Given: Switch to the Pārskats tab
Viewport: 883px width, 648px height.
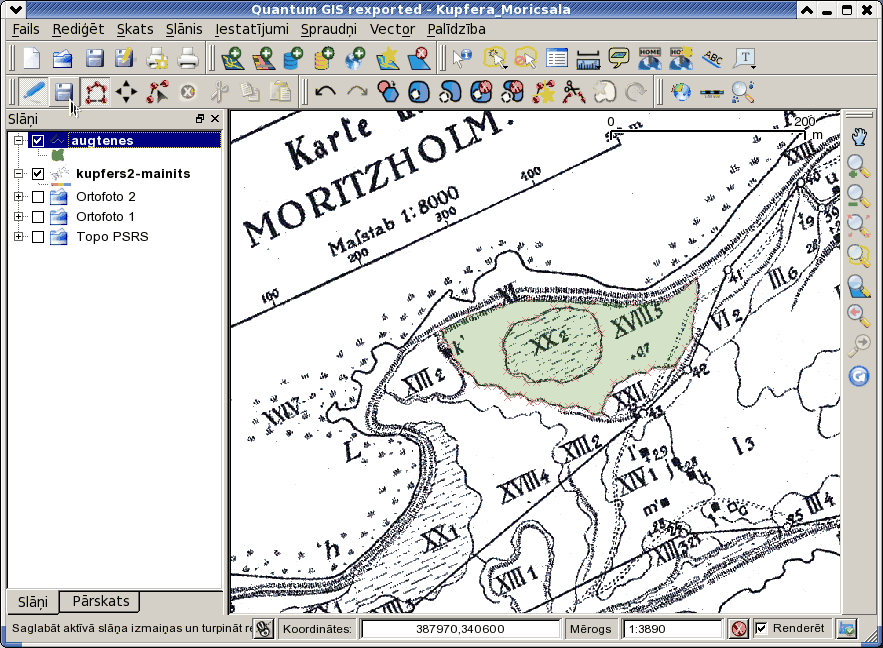Looking at the screenshot, I should (101, 601).
